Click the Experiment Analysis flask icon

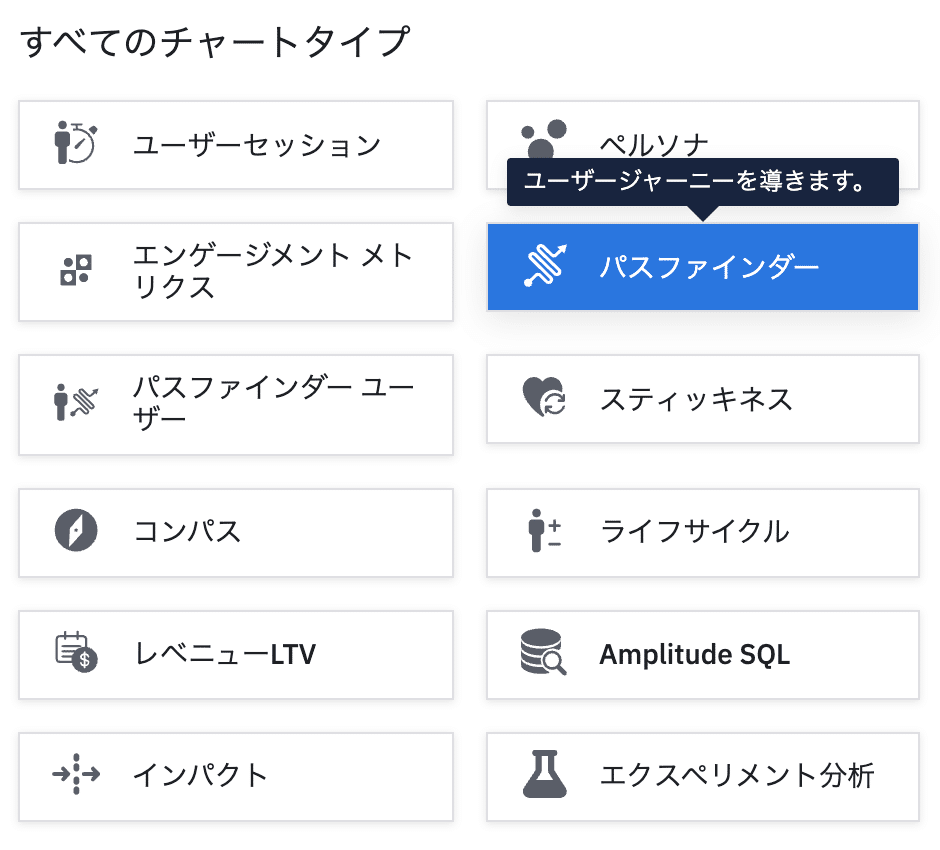pos(544,775)
